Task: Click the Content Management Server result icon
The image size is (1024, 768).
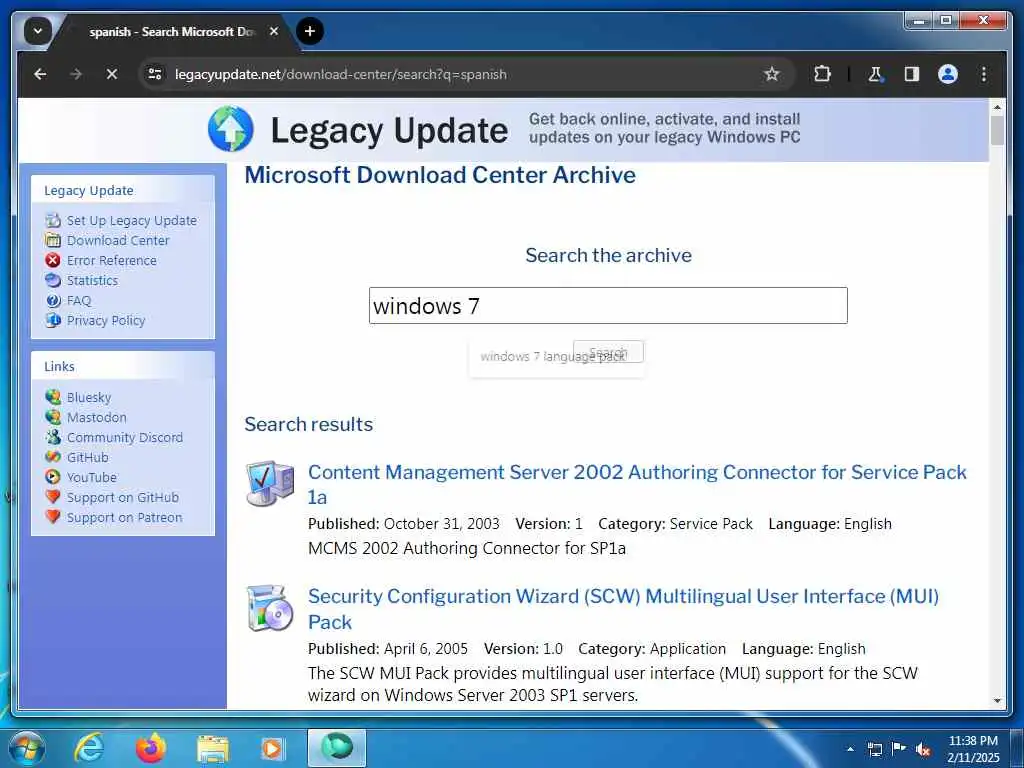Action: pyautogui.click(x=270, y=483)
